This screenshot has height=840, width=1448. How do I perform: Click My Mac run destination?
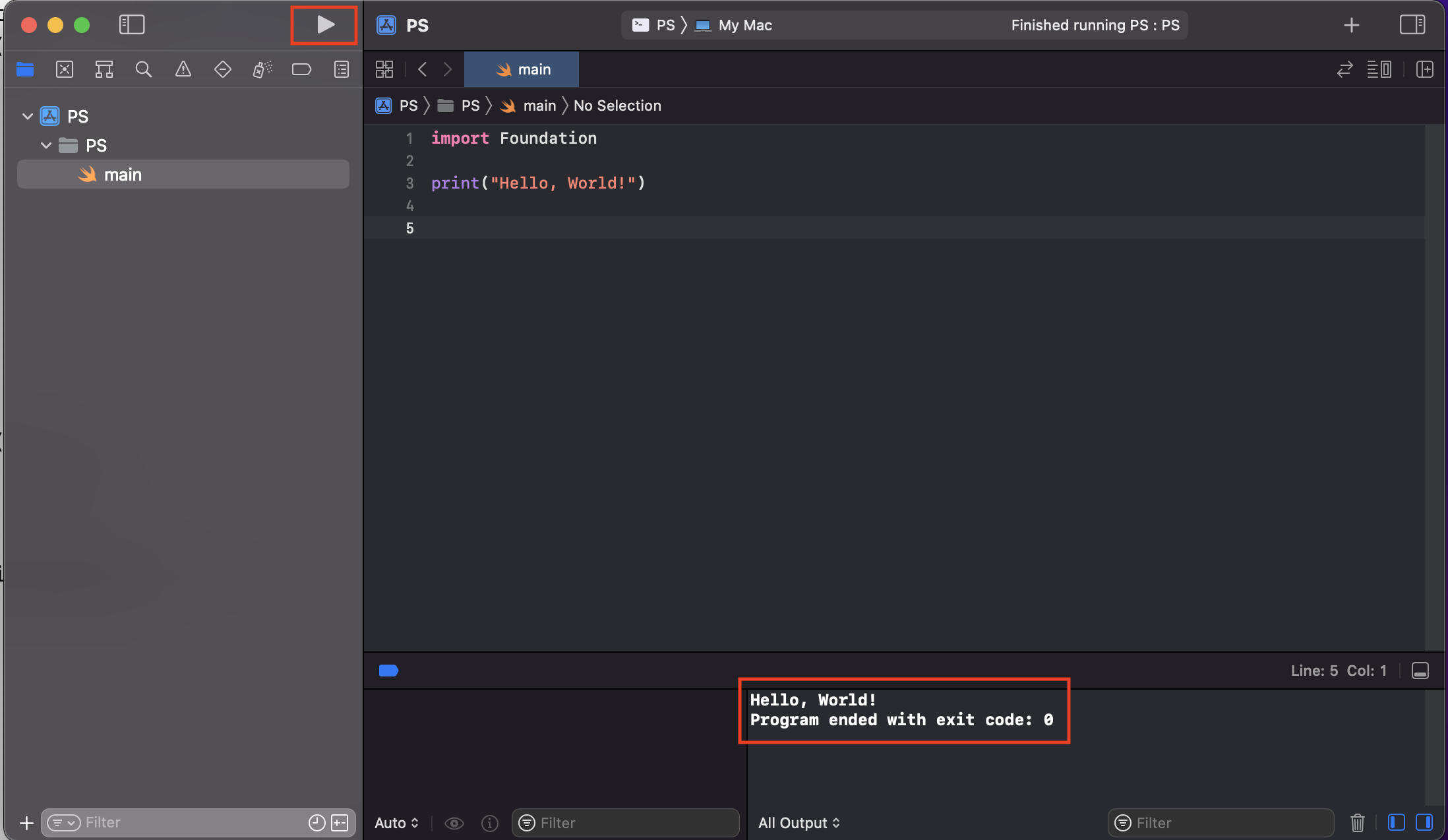(744, 25)
